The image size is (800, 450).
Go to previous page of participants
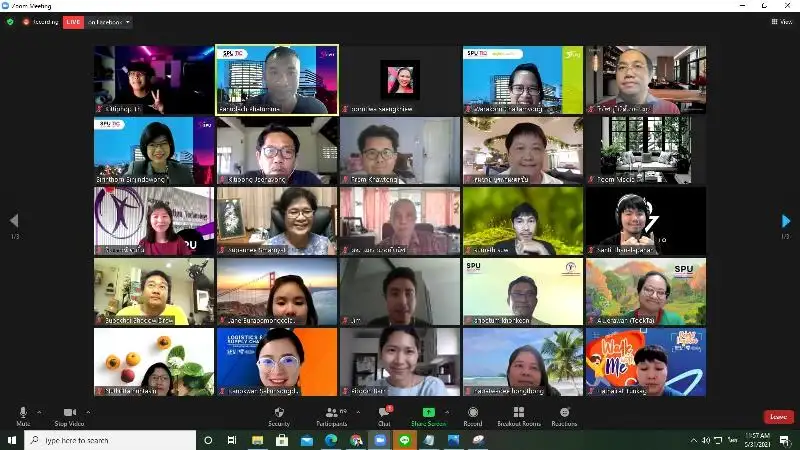pos(14,221)
